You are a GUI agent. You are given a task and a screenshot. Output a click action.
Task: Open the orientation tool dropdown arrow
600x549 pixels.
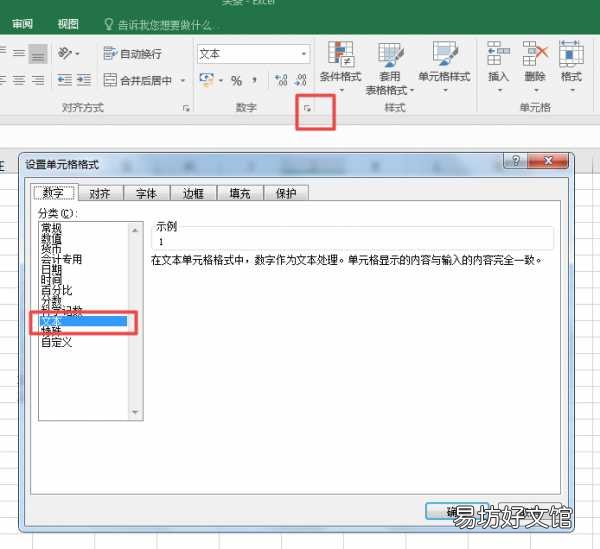click(x=77, y=54)
